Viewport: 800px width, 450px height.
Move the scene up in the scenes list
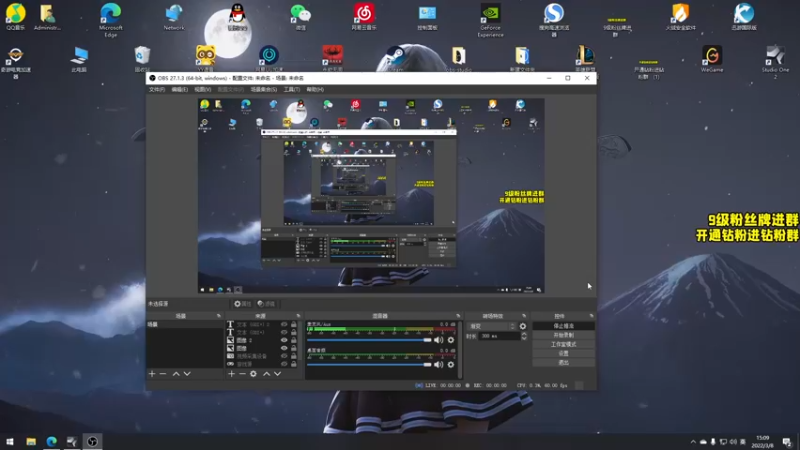tap(176, 374)
